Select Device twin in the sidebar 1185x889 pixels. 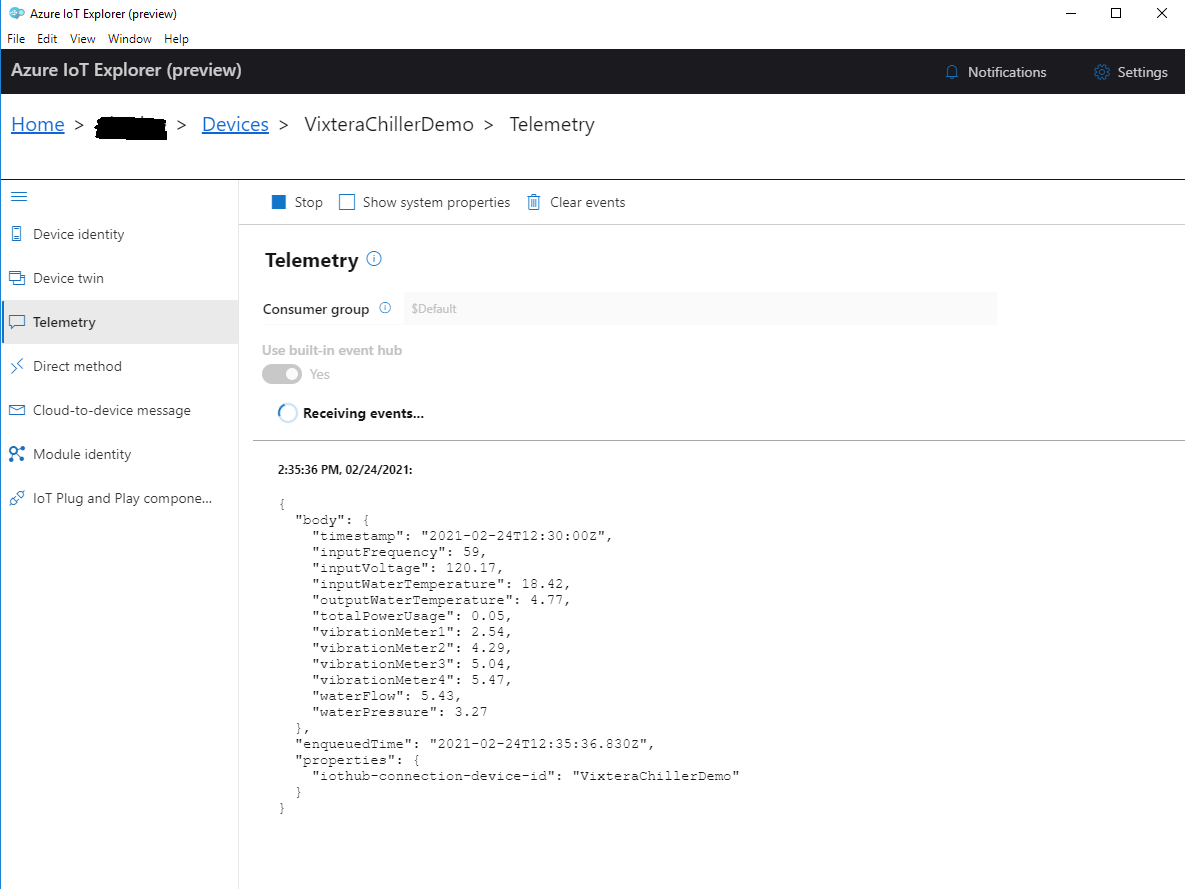tap(120, 278)
